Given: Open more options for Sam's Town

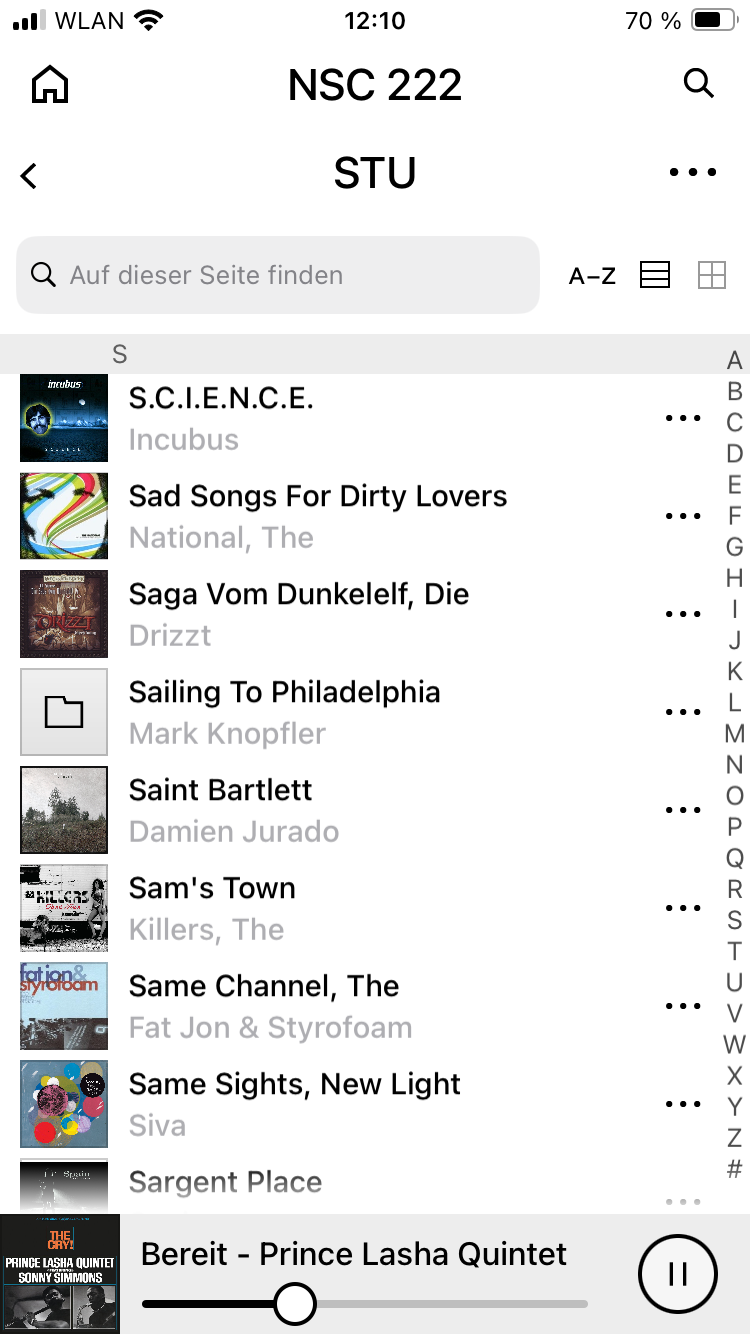Looking at the screenshot, I should 683,908.
